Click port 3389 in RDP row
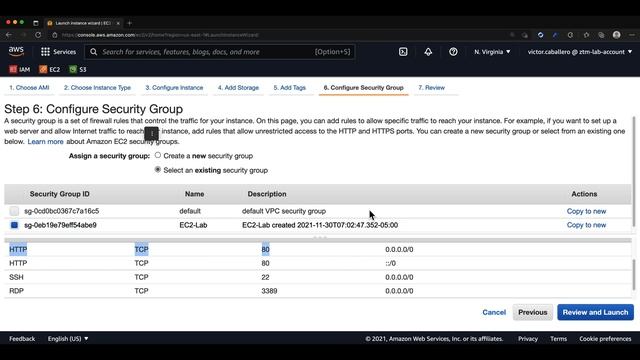 point(269,291)
